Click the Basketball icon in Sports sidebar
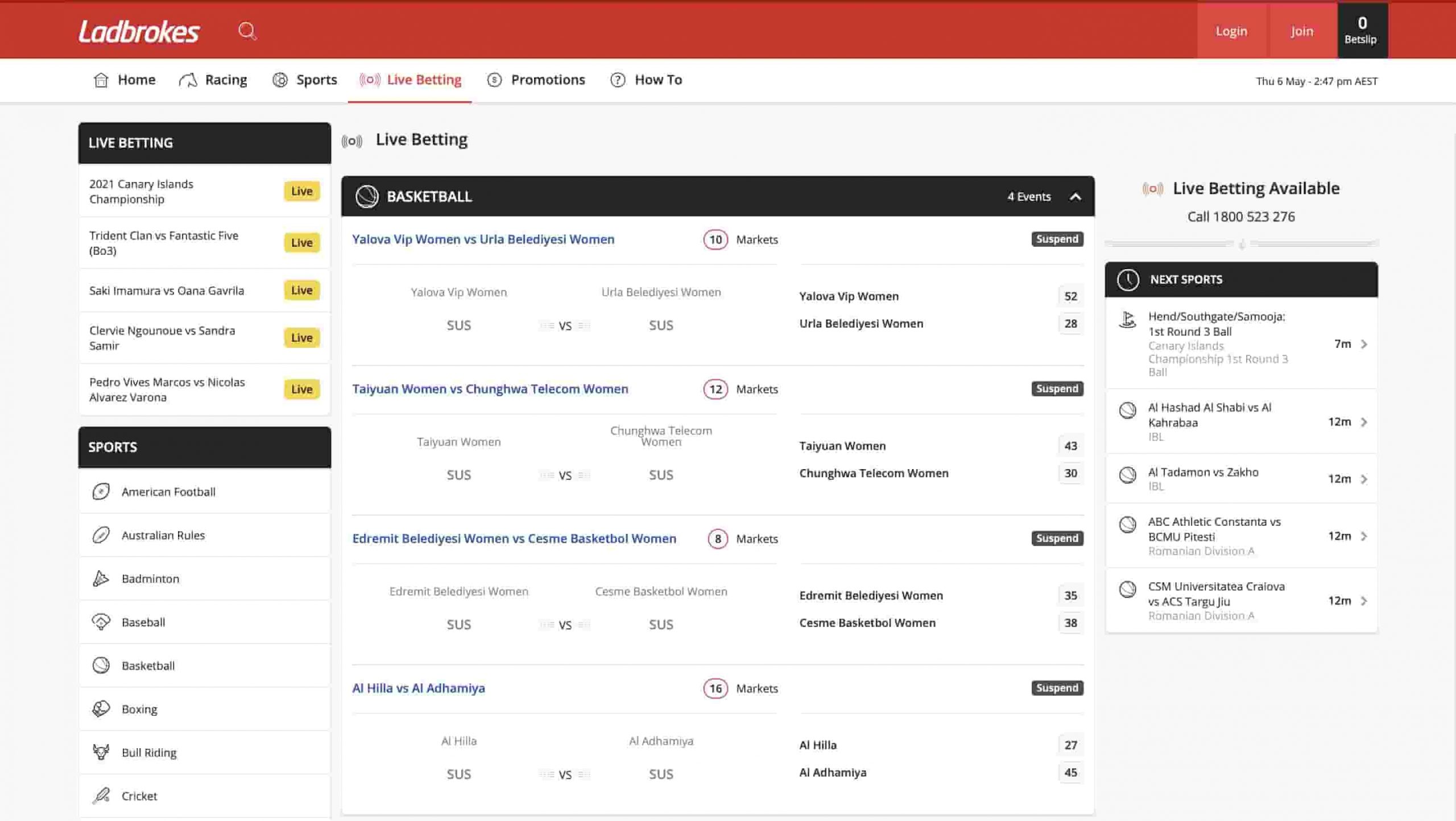The width and height of the screenshot is (1456, 821). (101, 665)
